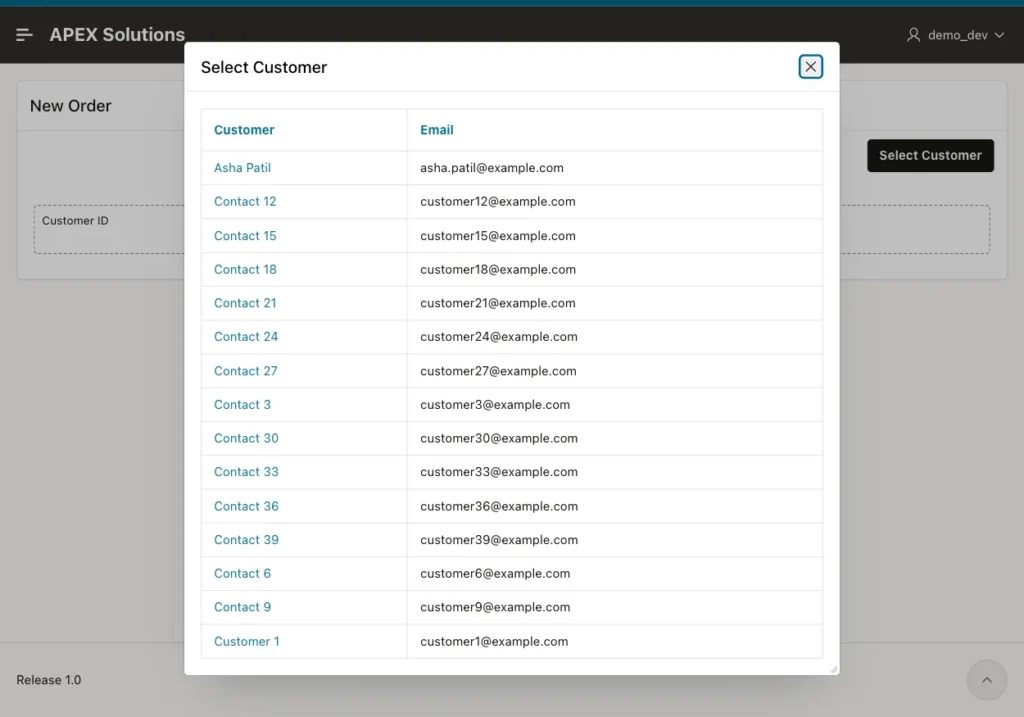Select customer Contact 6
Image resolution: width=1024 pixels, height=717 pixels.
click(242, 573)
